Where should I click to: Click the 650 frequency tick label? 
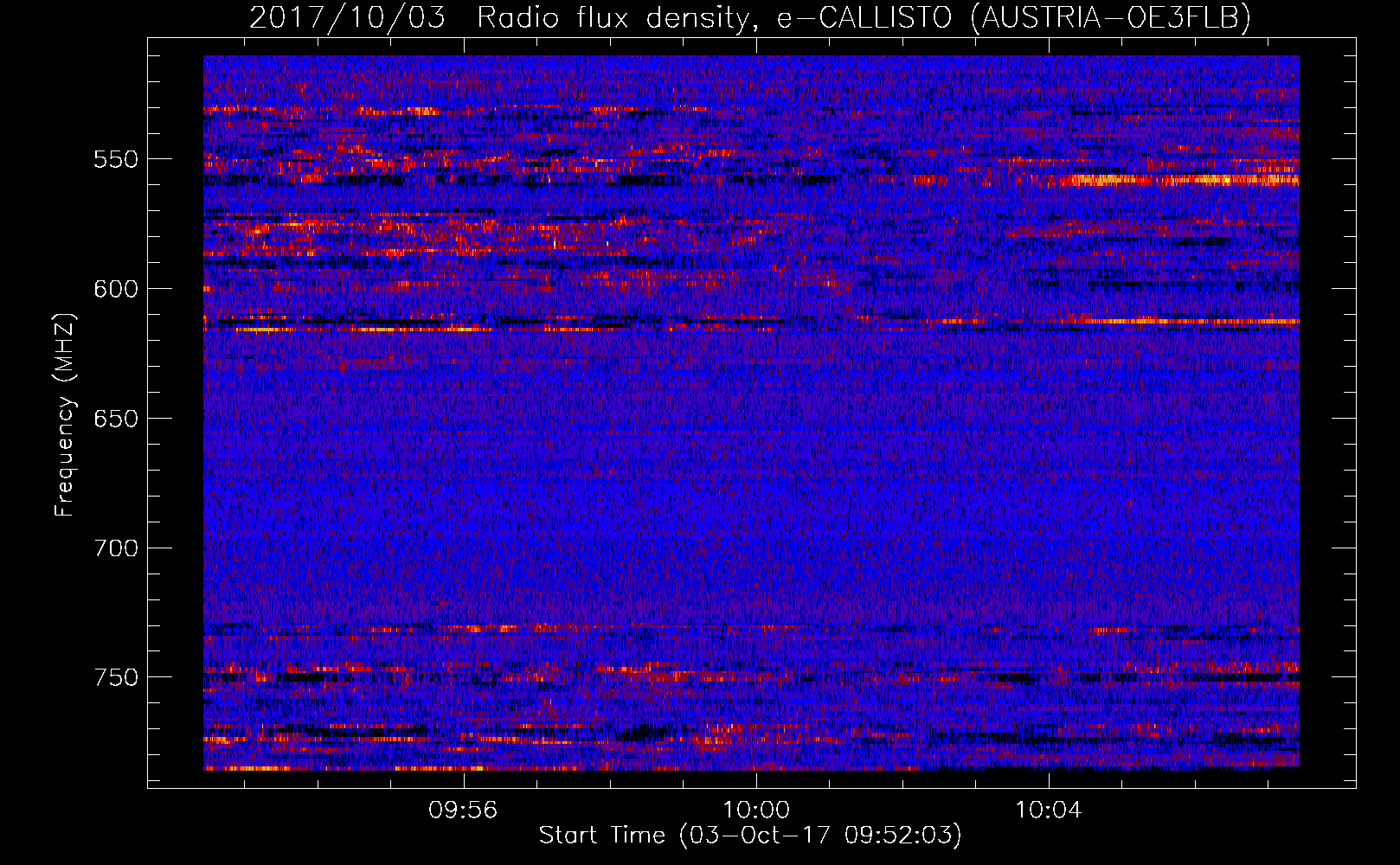tap(116, 419)
